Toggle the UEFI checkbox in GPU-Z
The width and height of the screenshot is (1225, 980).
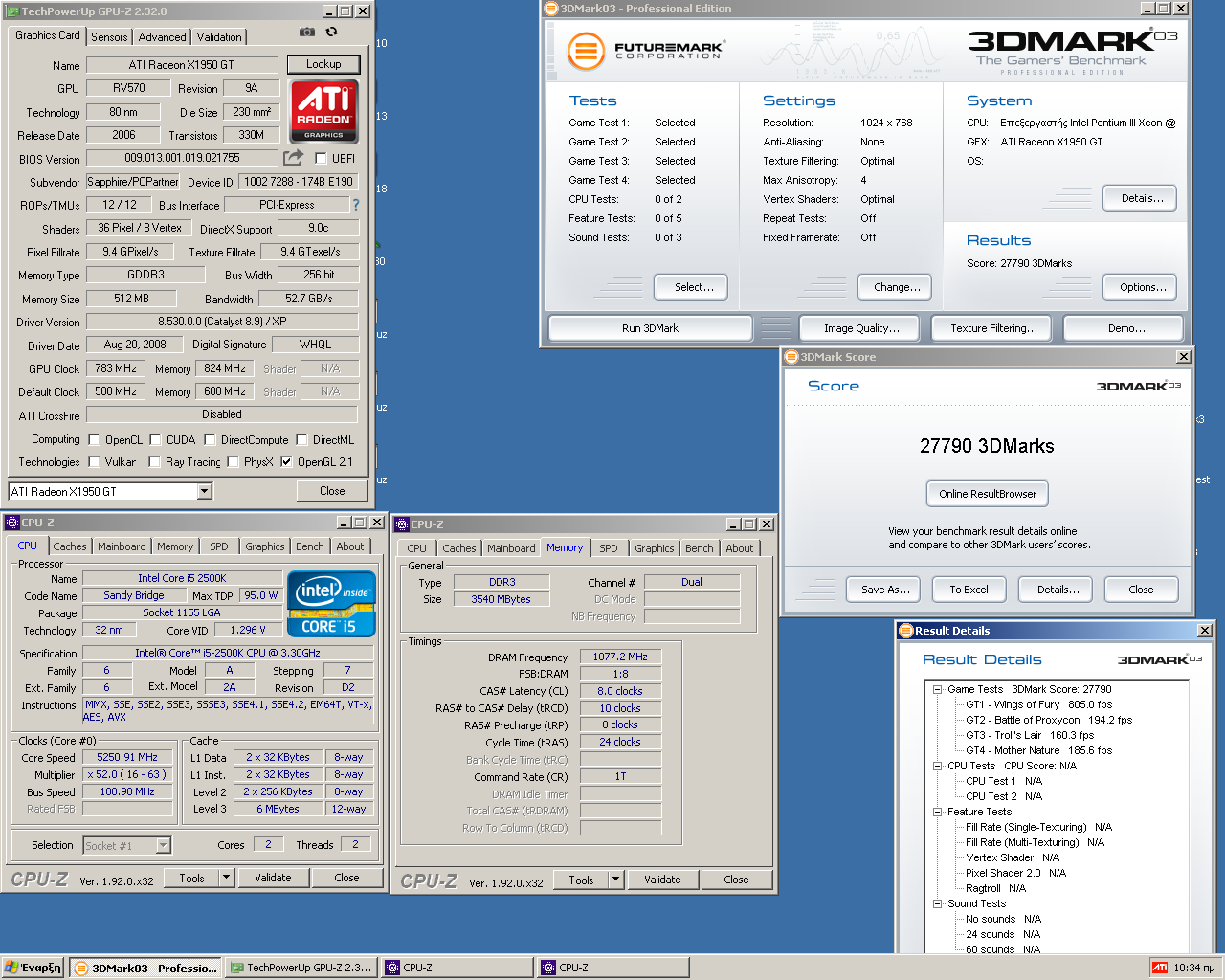pos(321,158)
